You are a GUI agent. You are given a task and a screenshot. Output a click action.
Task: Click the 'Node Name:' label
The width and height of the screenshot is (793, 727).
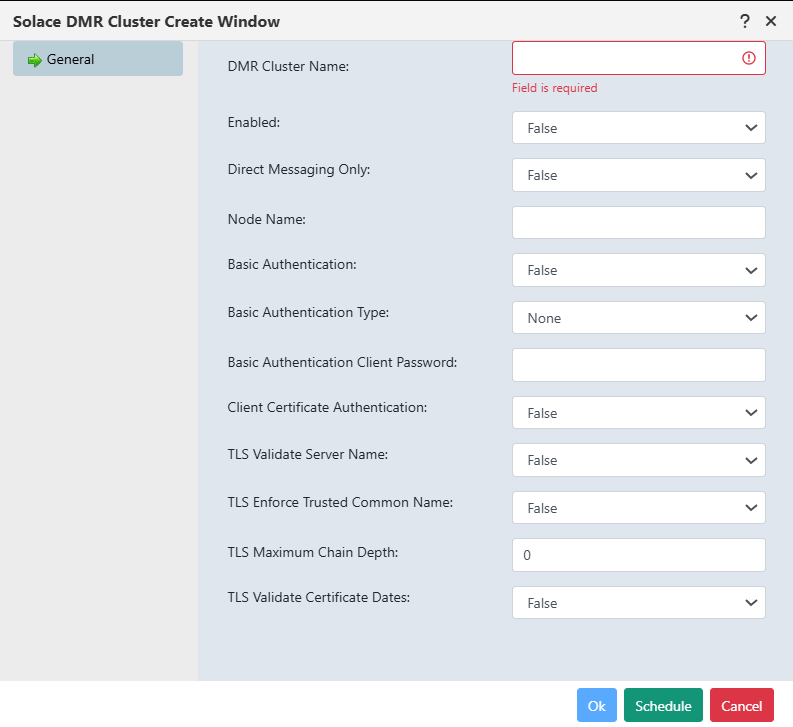coord(267,219)
